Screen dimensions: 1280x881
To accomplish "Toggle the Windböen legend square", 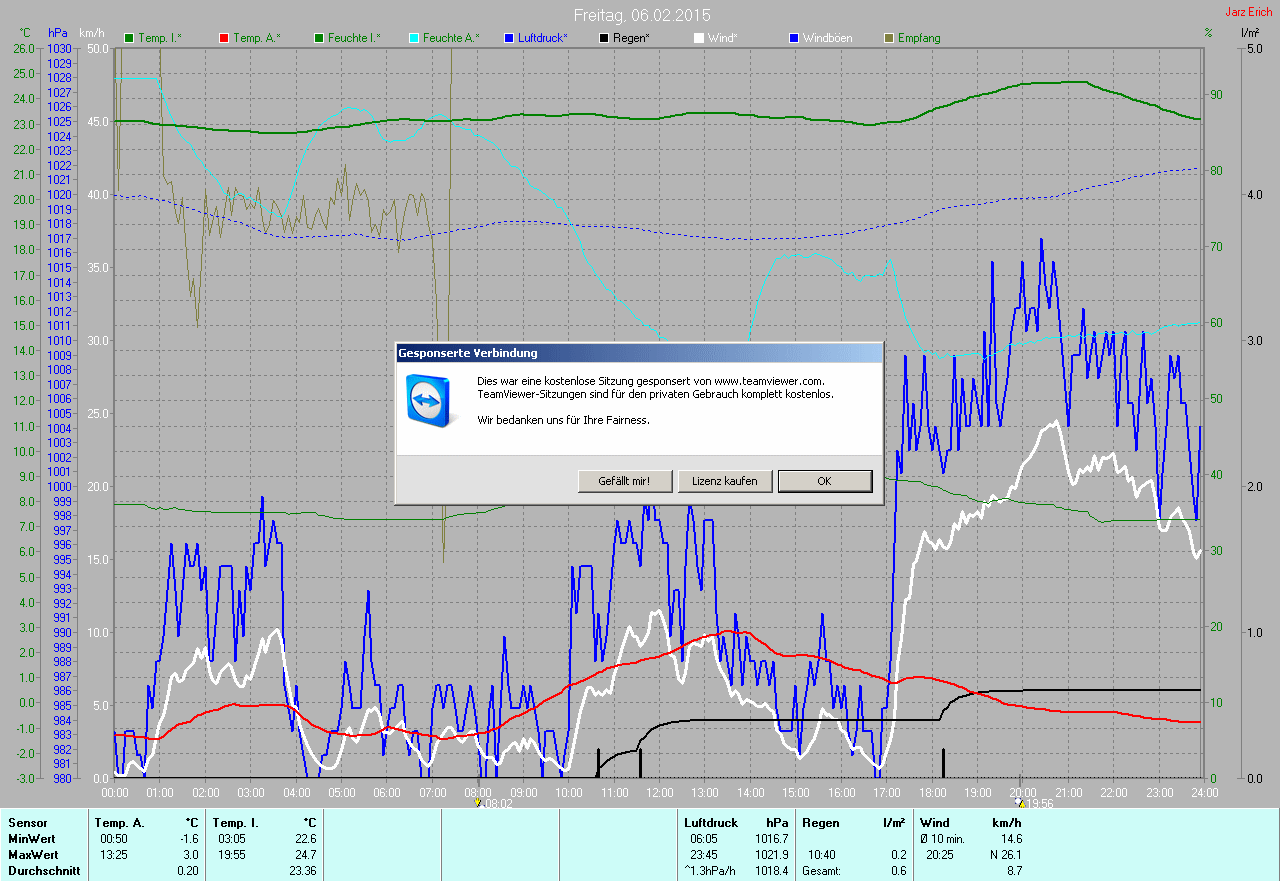I will point(793,38).
